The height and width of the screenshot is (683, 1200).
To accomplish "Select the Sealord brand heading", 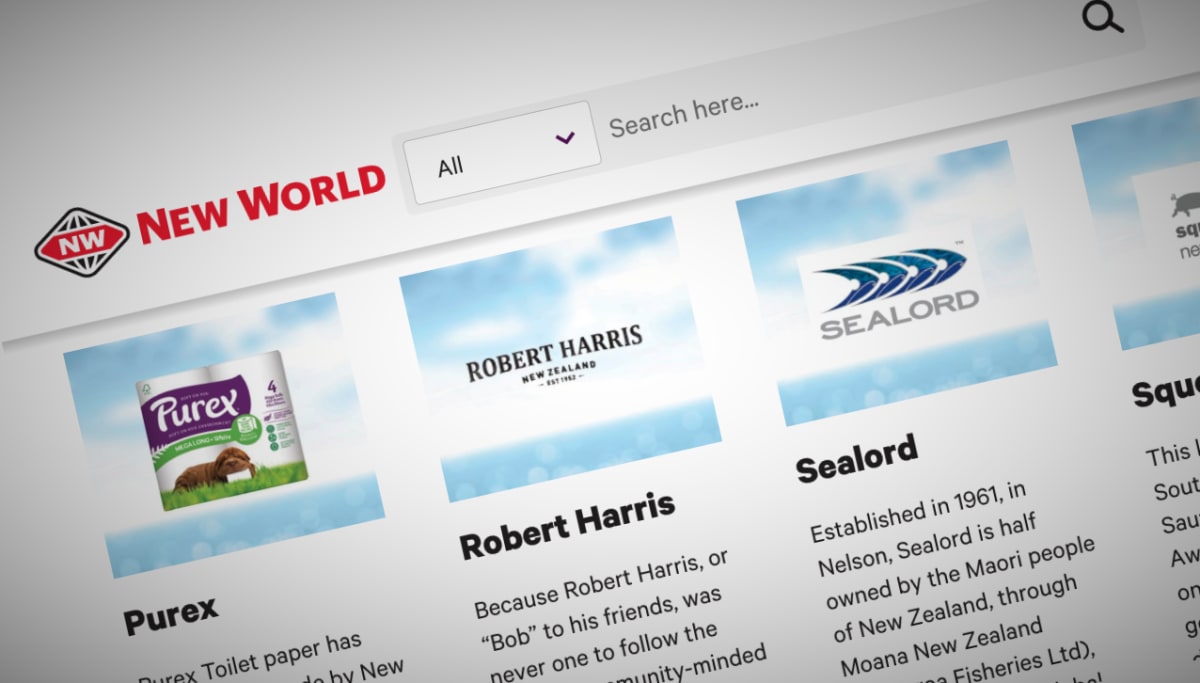I will pyautogui.click(x=857, y=458).
